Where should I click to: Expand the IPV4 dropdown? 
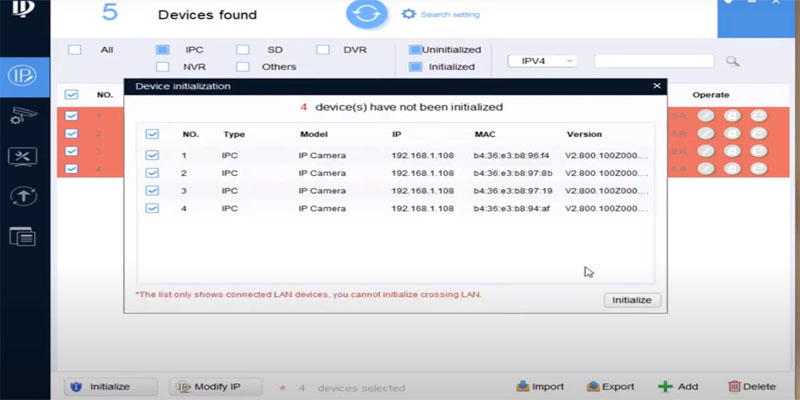tap(544, 61)
